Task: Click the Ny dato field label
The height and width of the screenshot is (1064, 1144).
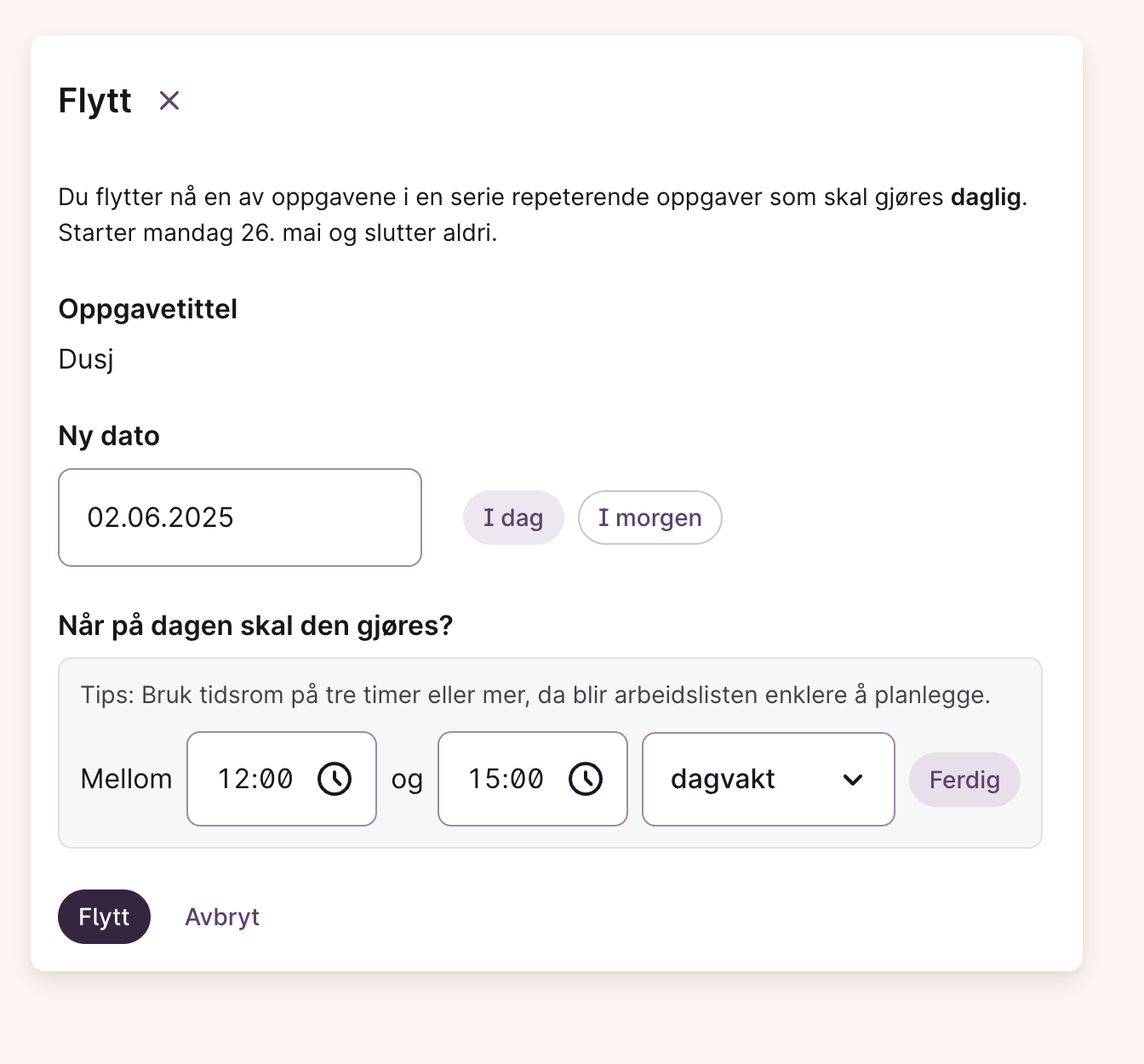Action: 109,436
